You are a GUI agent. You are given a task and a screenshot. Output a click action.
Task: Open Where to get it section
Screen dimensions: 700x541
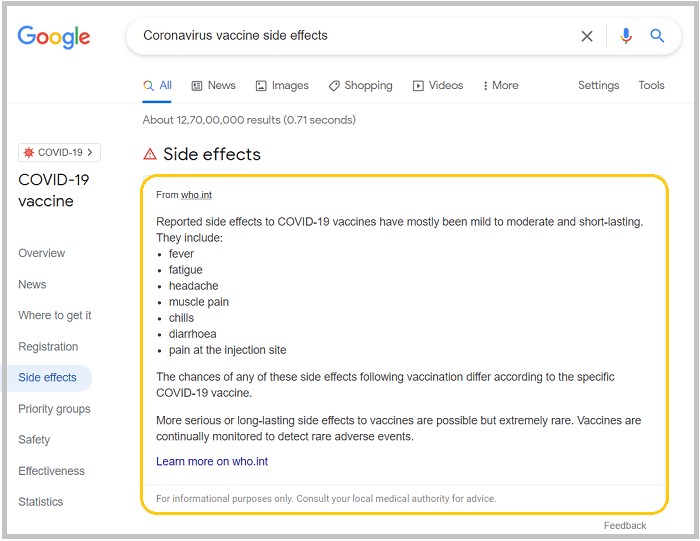click(x=54, y=316)
